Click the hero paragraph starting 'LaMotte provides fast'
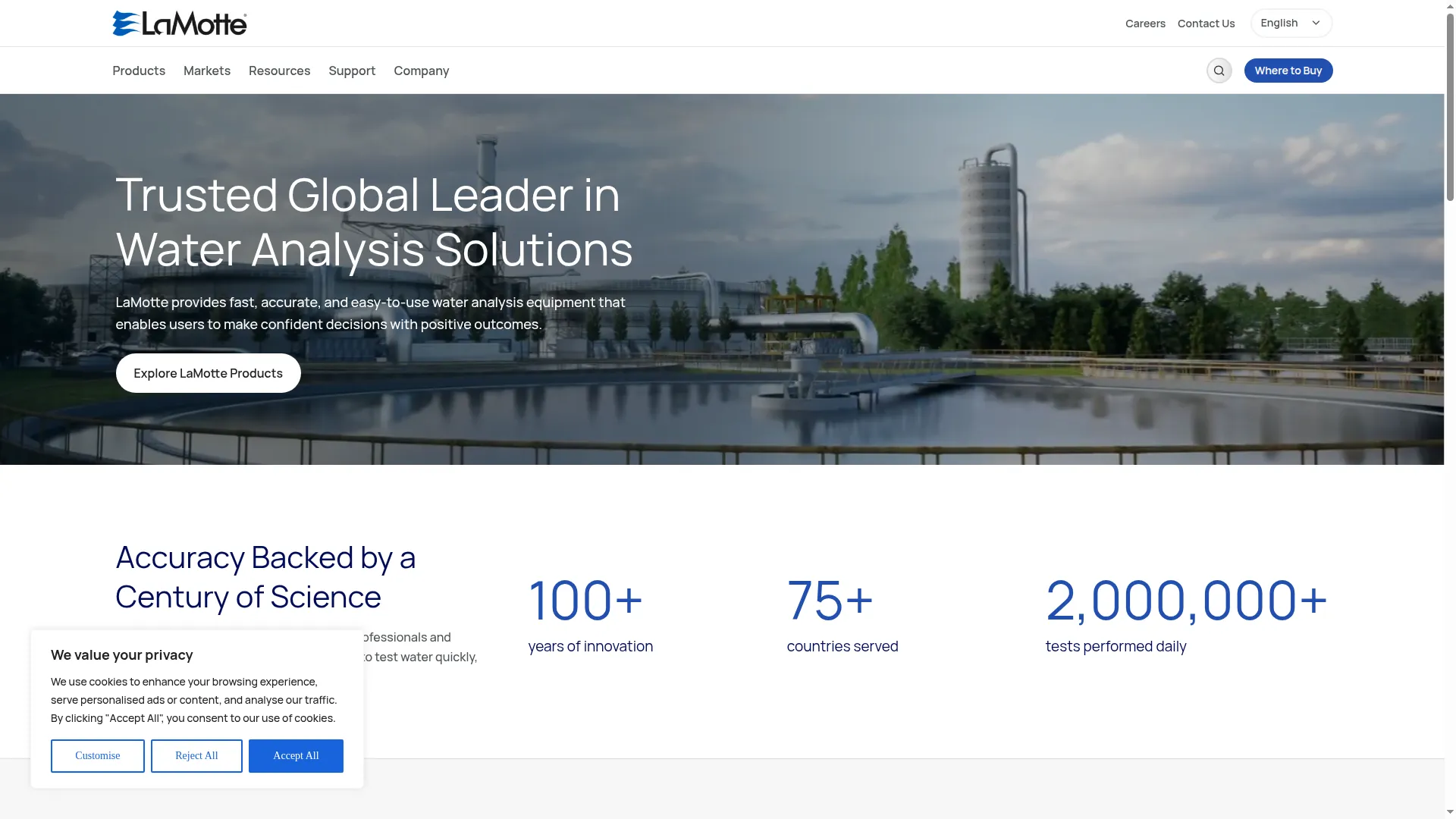1456x819 pixels. click(x=370, y=313)
